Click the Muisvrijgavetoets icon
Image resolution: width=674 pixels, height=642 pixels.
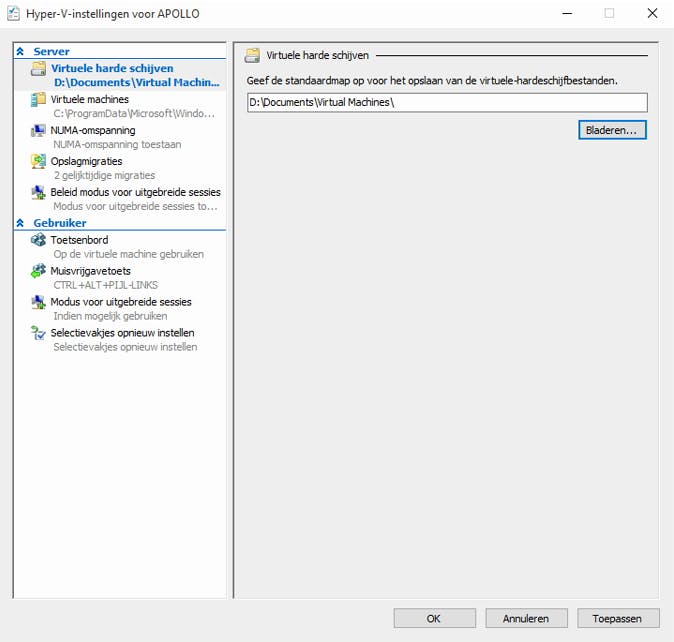click(x=38, y=271)
